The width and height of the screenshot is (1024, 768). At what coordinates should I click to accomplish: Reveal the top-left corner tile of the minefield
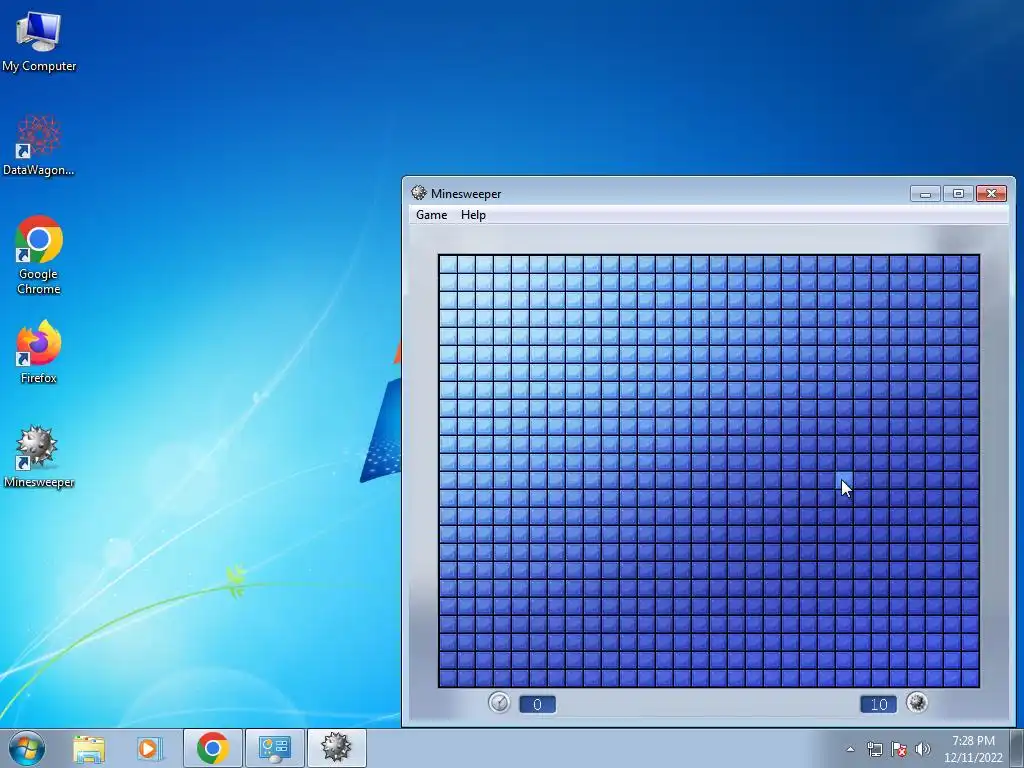click(x=448, y=264)
